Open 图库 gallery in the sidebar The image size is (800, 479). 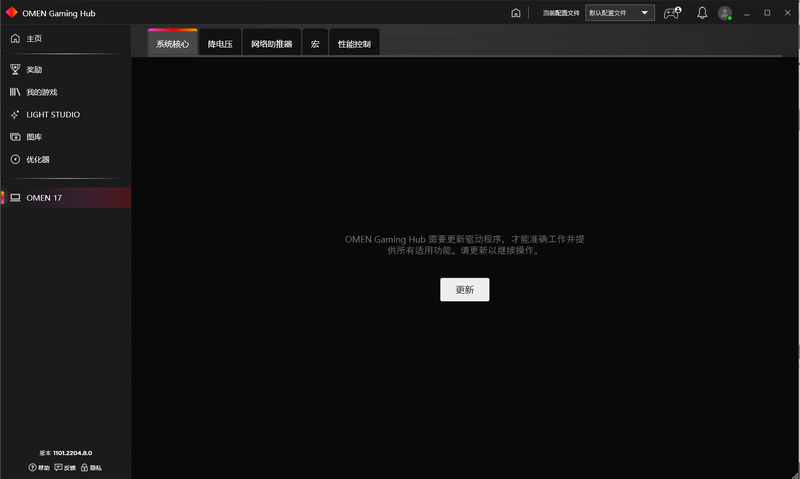coord(34,137)
